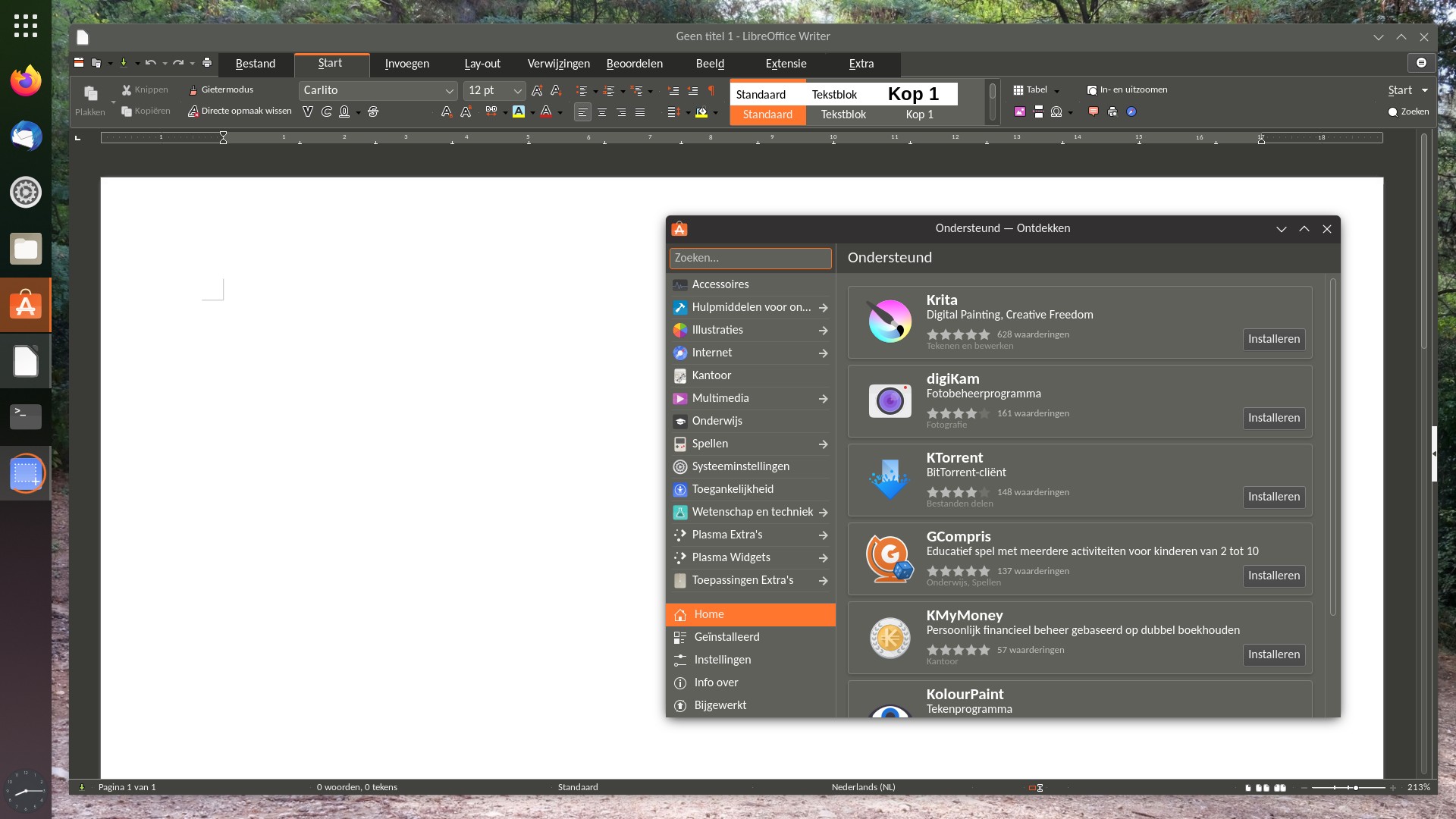Open the Bestand menu tab
This screenshot has width=1456, height=819.
coord(256,64)
